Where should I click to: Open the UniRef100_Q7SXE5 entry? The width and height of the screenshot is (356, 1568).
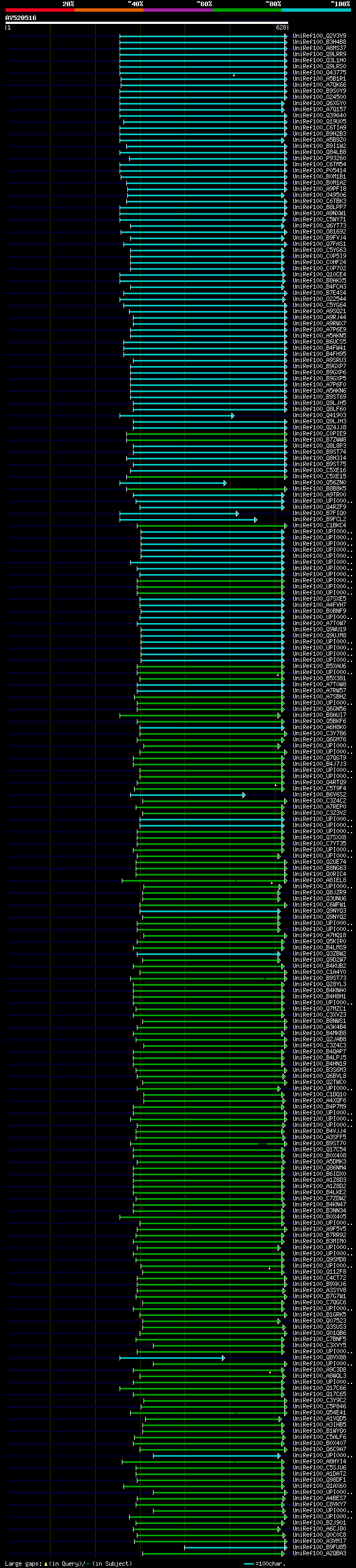(319, 599)
